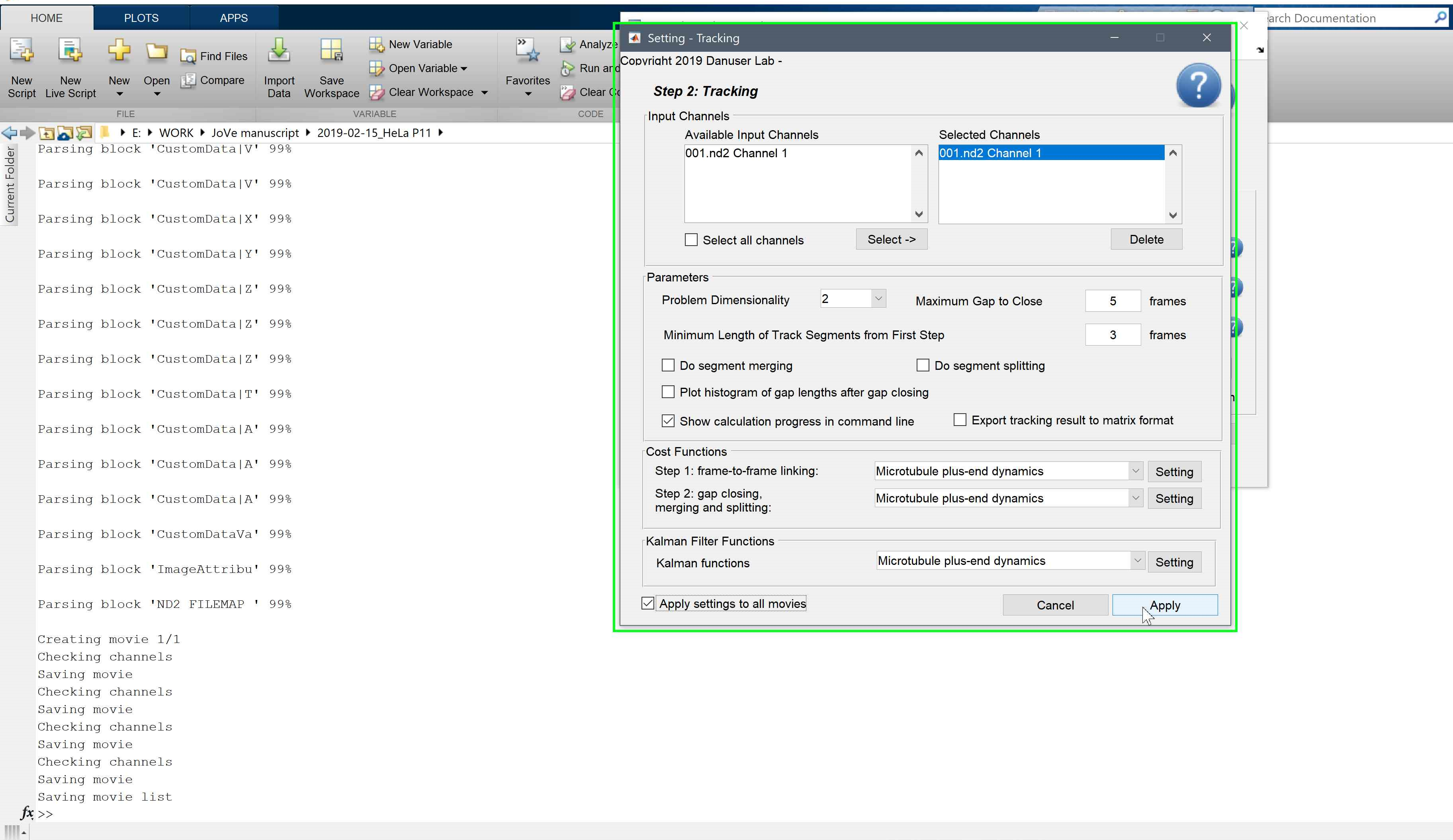Expand the Clear Workspace dropdown arrow
The height and width of the screenshot is (840, 1453).
point(484,92)
